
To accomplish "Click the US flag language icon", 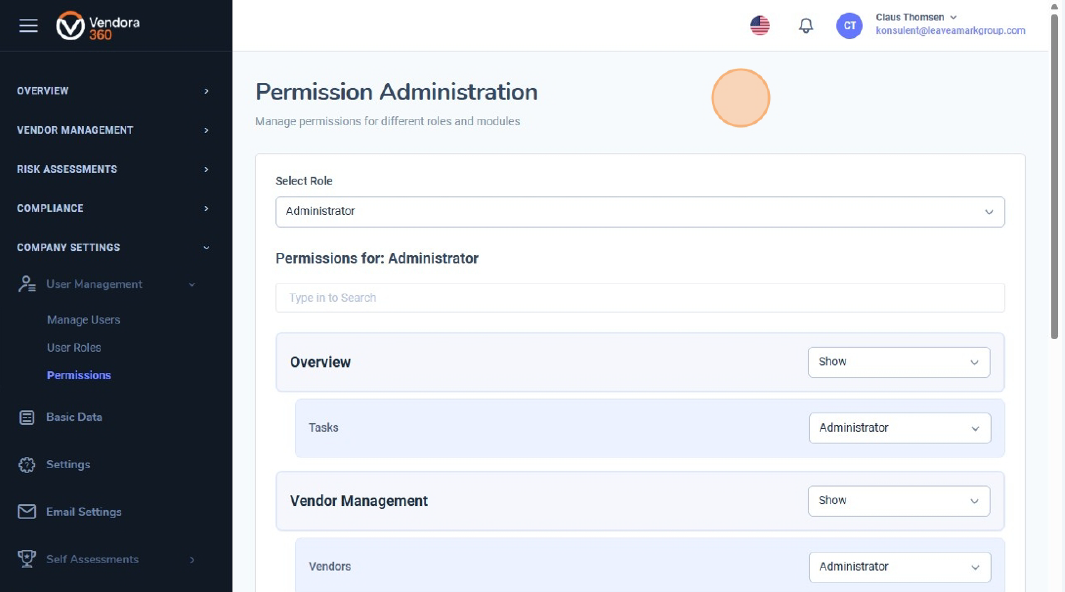I will tap(760, 26).
